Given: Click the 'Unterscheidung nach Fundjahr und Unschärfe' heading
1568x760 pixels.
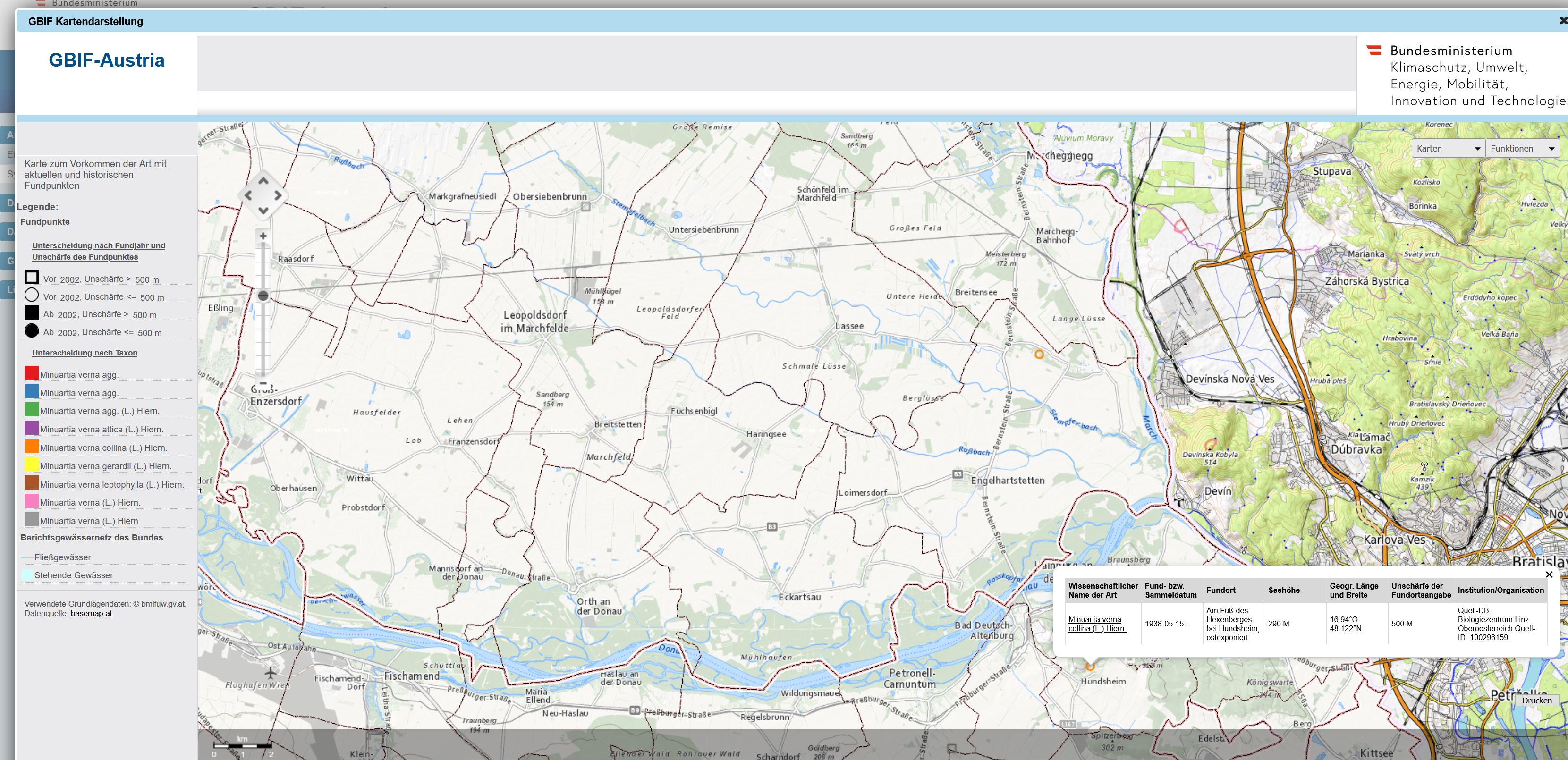Looking at the screenshot, I should coord(99,251).
